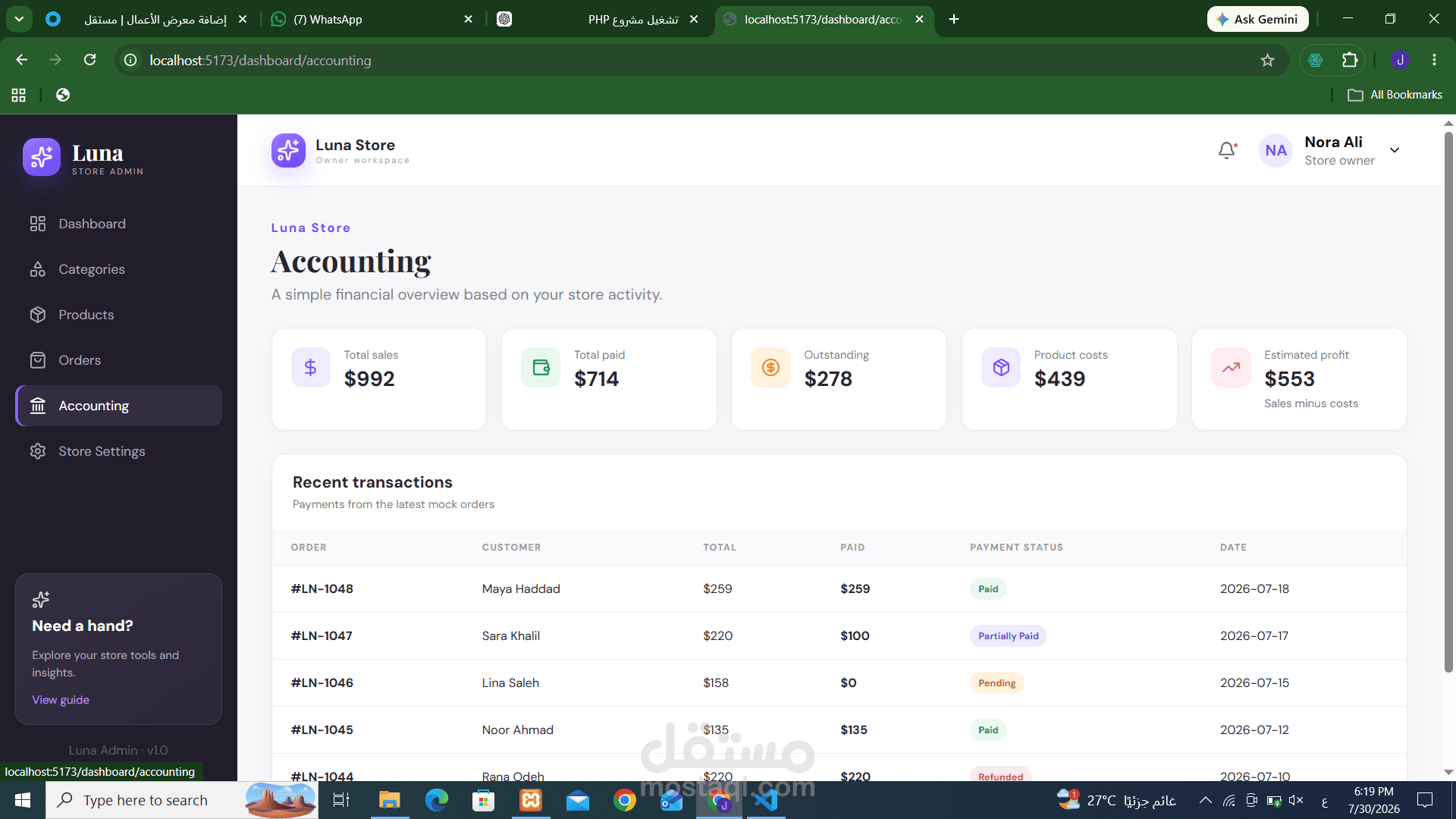Open Orders in the sidebar

coord(118,360)
